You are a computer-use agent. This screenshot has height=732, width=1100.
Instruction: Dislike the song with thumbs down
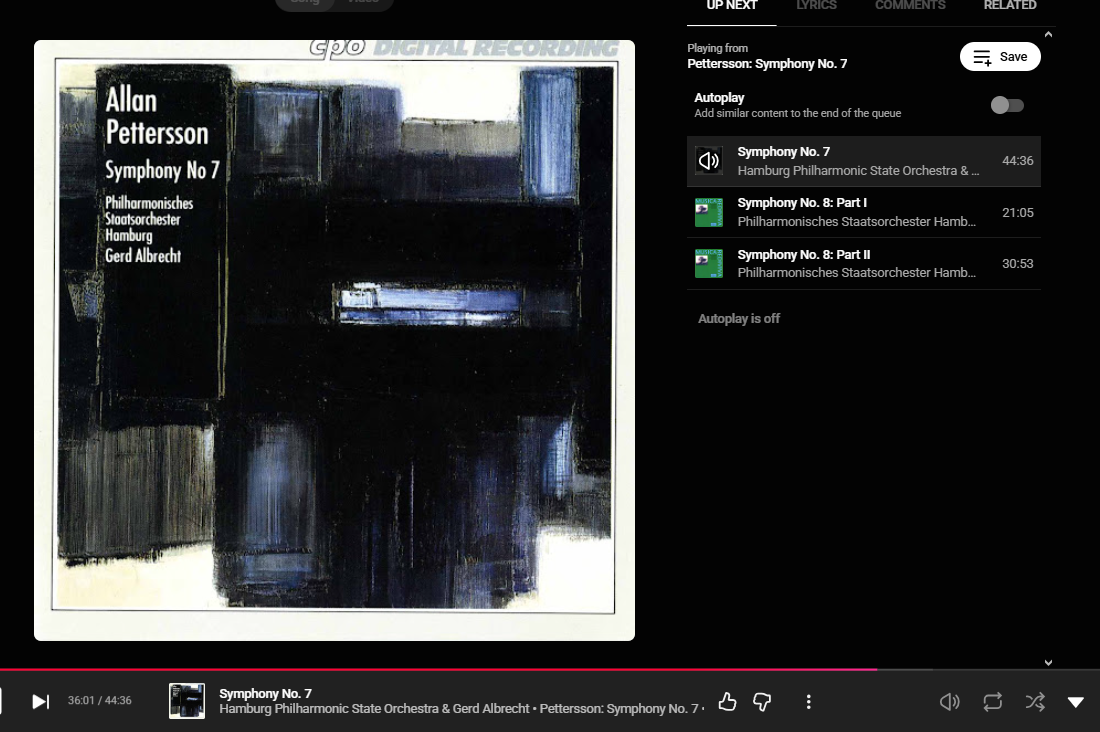(x=762, y=701)
